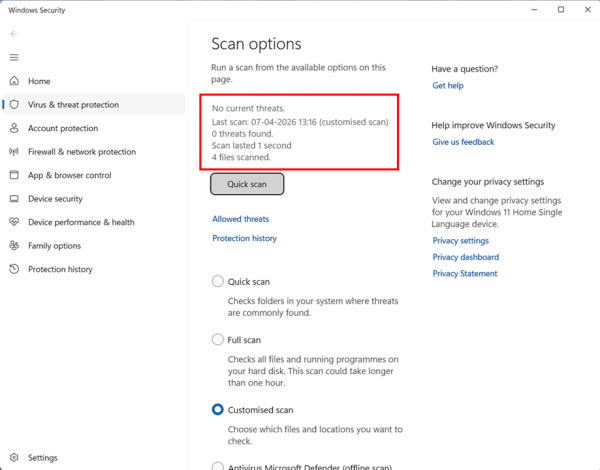Click the Virus & threat protection shield icon
Image resolution: width=600 pixels, height=470 pixels.
(14, 104)
